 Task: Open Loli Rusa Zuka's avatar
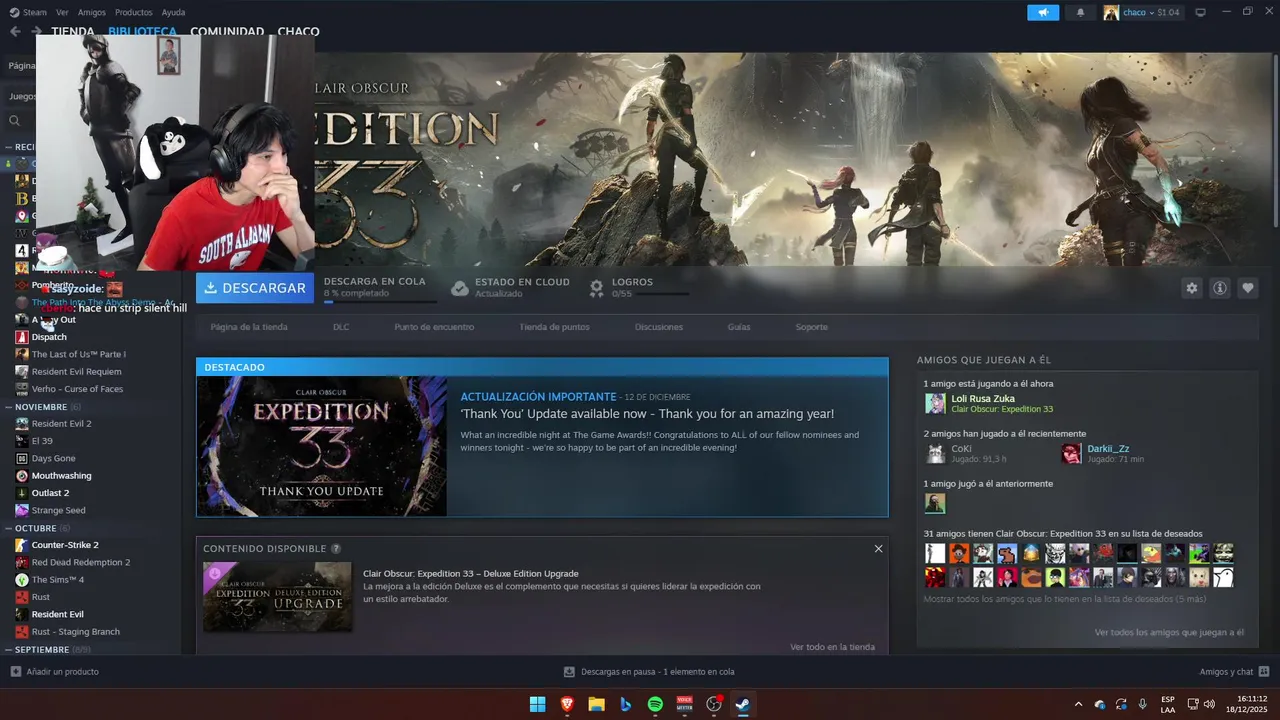point(935,403)
